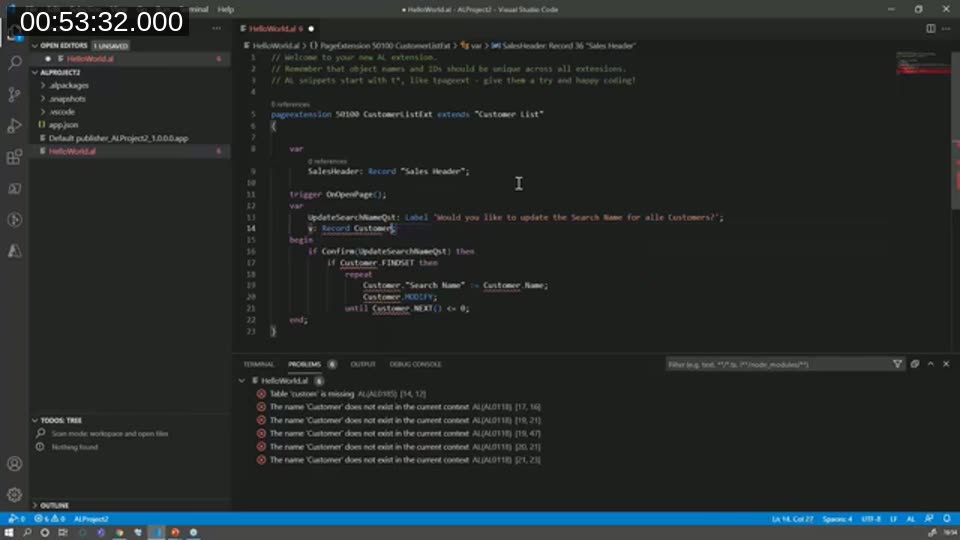Switch to the Terminal panel tab
The image size is (960, 540).
click(x=258, y=364)
